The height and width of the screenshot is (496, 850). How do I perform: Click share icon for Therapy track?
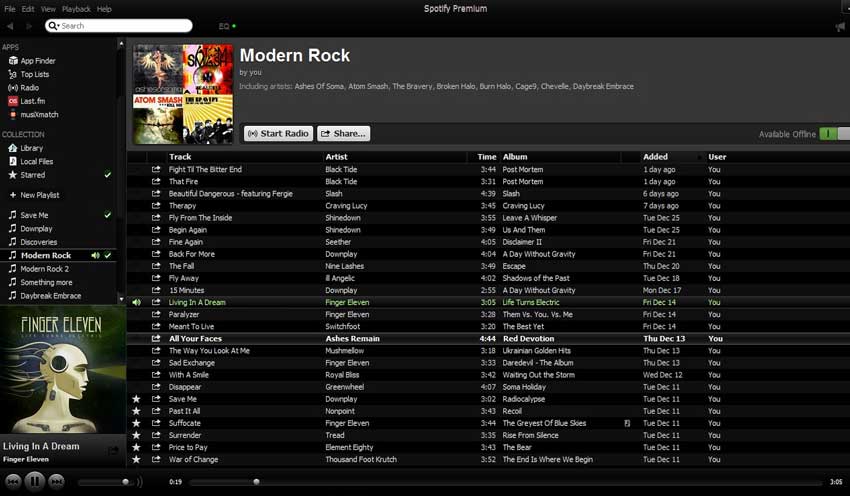156,205
